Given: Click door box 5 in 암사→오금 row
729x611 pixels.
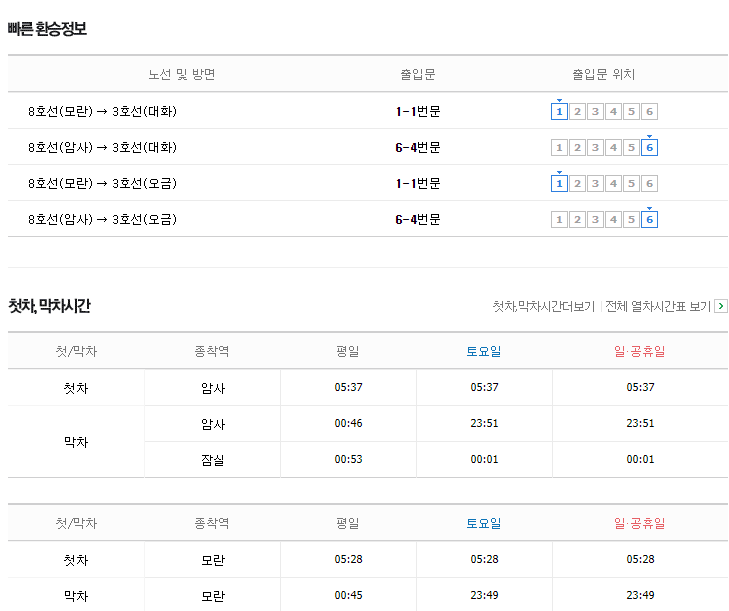Looking at the screenshot, I should [x=631, y=219].
